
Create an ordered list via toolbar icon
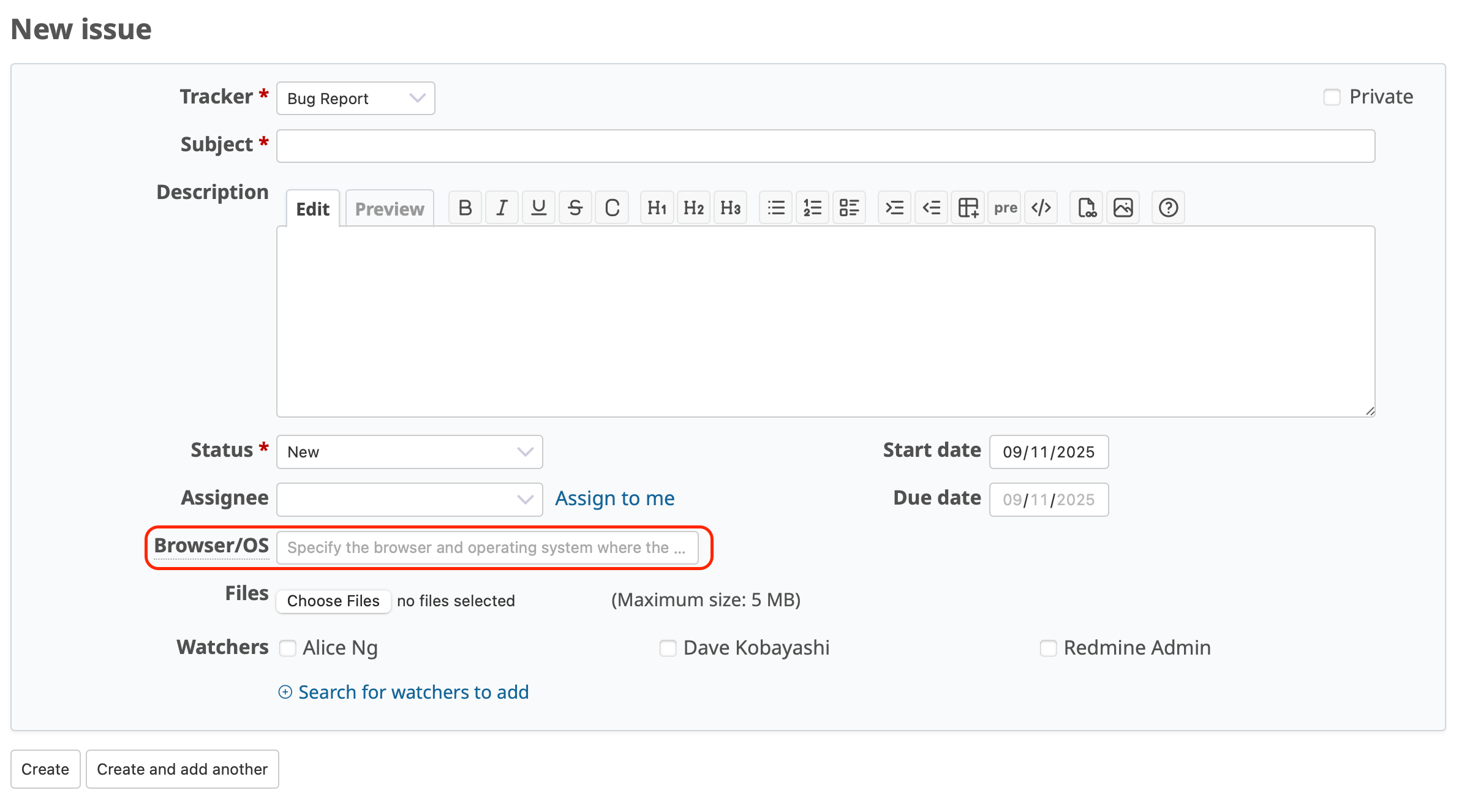[x=812, y=208]
